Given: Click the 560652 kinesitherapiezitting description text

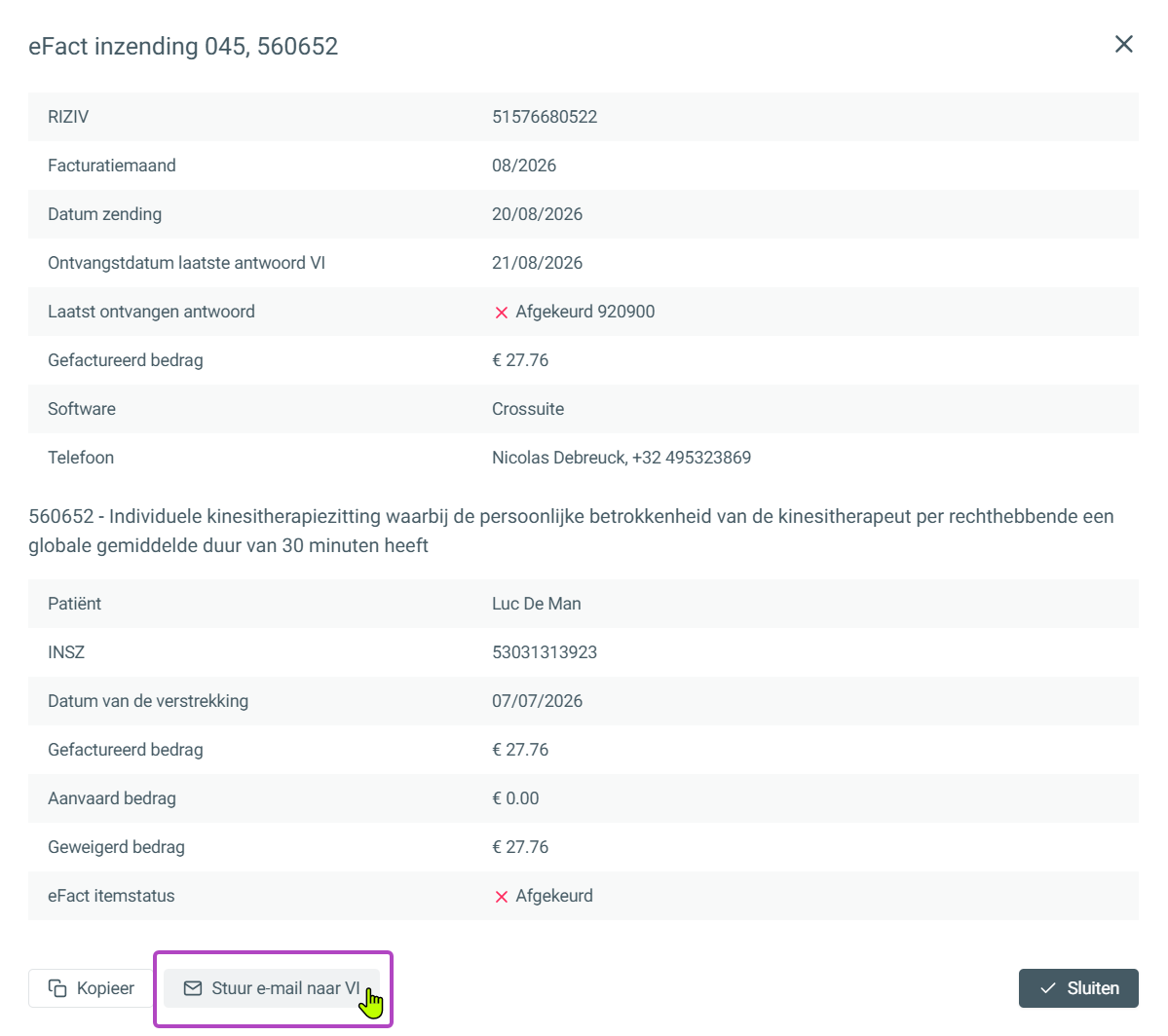Looking at the screenshot, I should [x=572, y=531].
